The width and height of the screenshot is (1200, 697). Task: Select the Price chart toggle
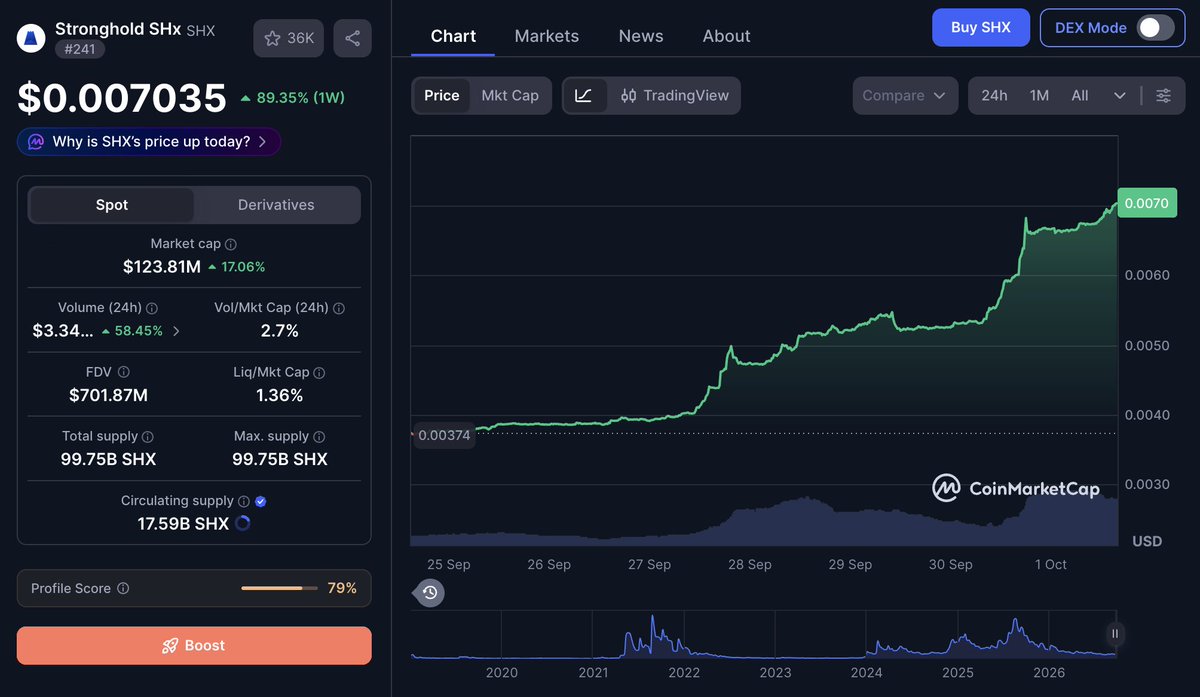[441, 95]
